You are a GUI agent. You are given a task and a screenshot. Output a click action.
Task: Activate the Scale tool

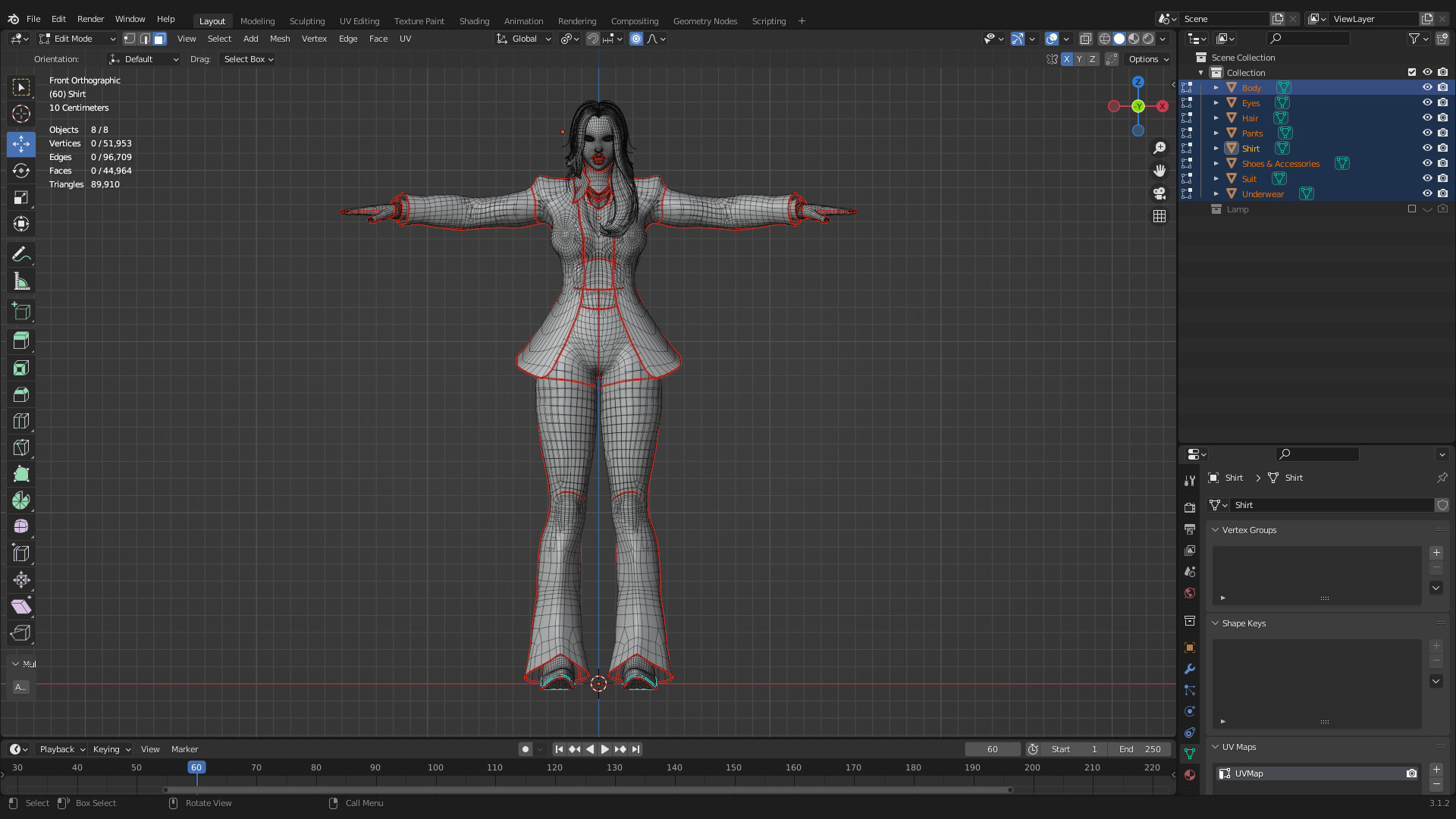click(x=21, y=197)
